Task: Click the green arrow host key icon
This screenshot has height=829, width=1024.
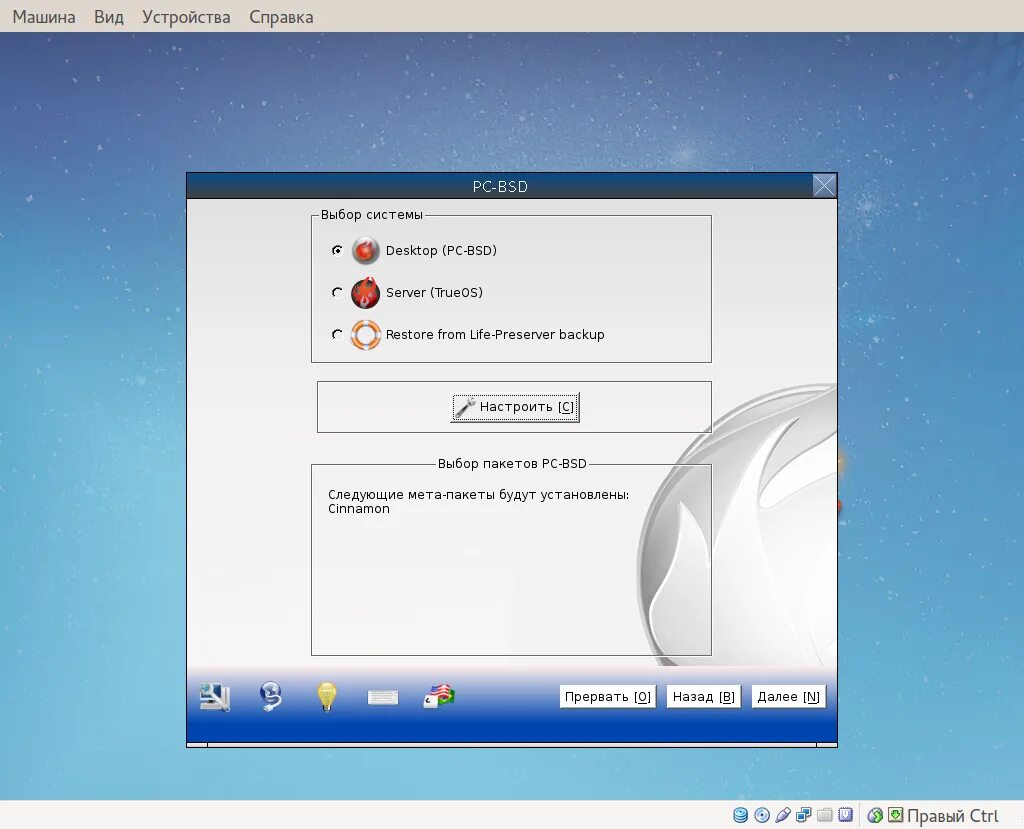Action: [895, 815]
